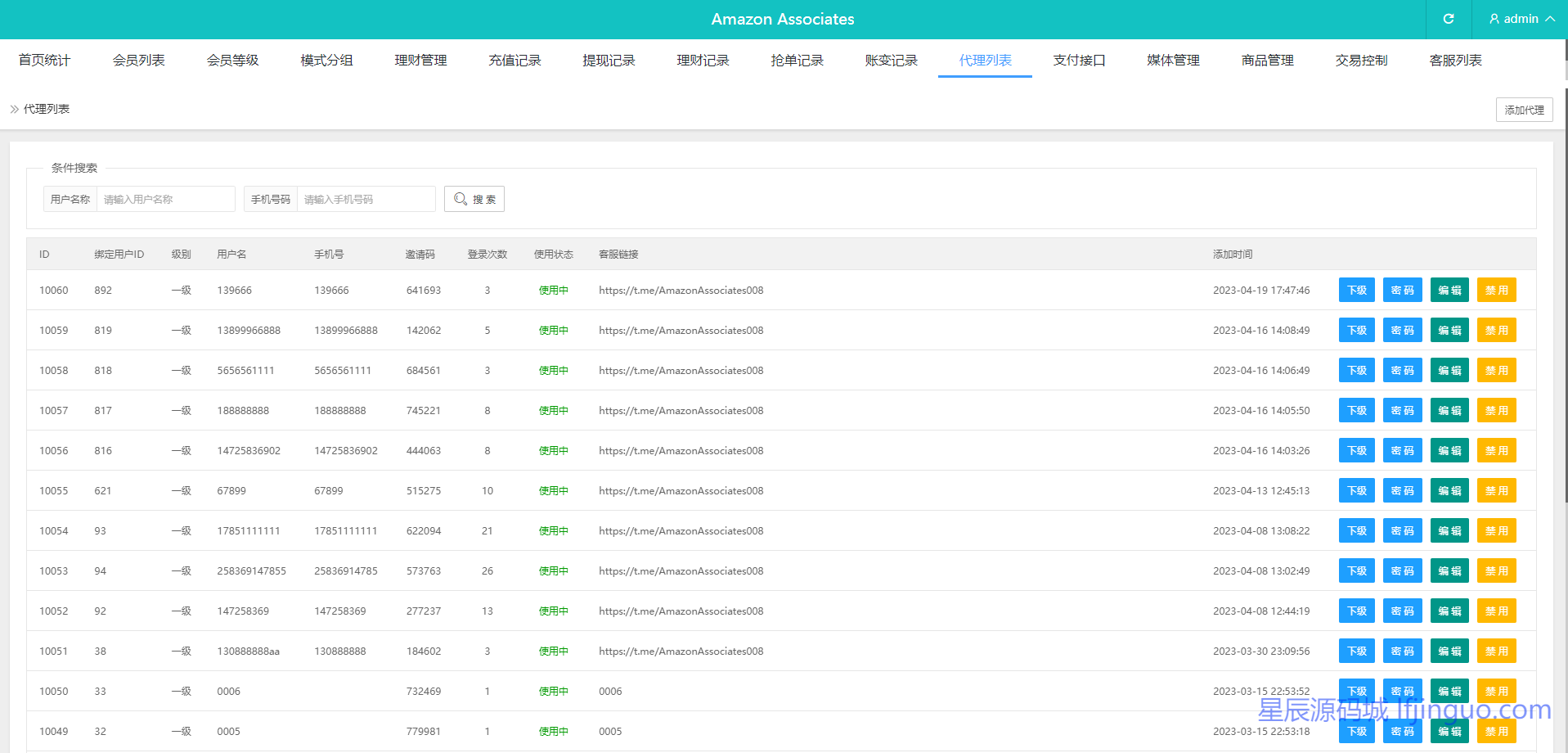View subordinates of agent 10051 via 下级
1568x753 pixels.
[x=1356, y=652]
